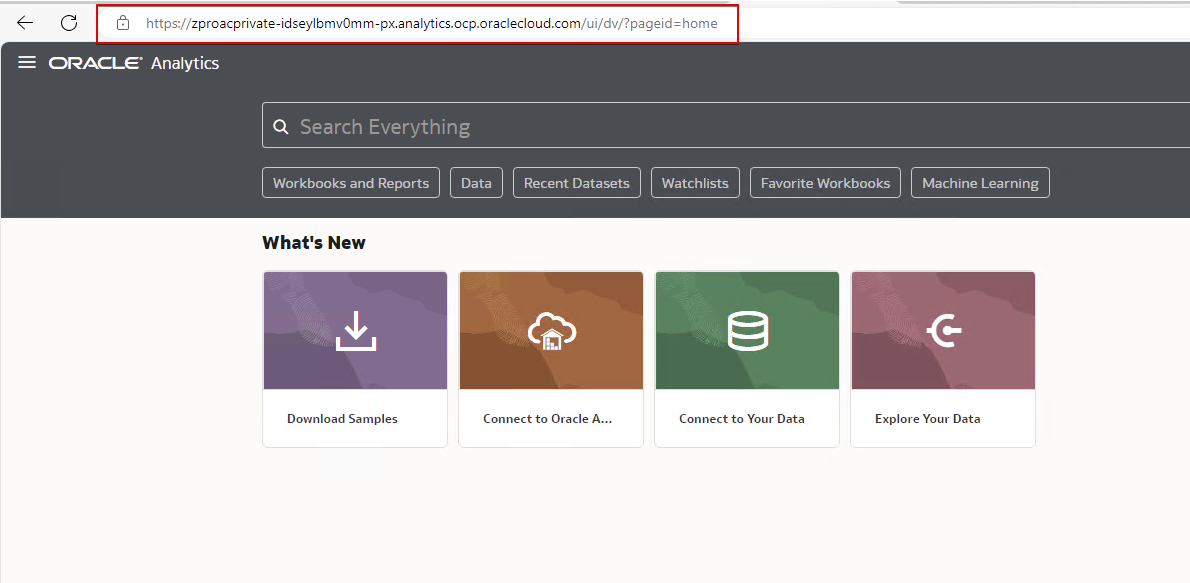The width and height of the screenshot is (1190, 583).
Task: Open Connect to Oracle A... card
Action: tap(551, 359)
